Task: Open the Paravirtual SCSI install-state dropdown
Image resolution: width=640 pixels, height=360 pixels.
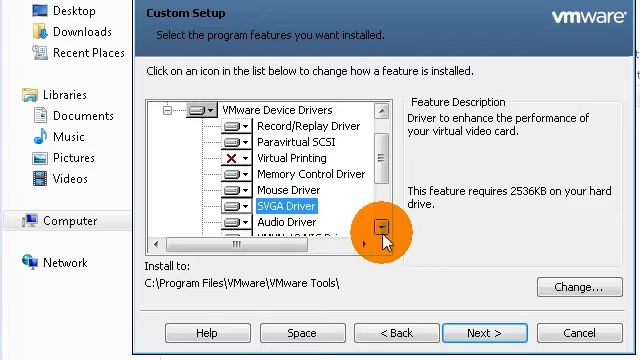Action: (x=237, y=142)
